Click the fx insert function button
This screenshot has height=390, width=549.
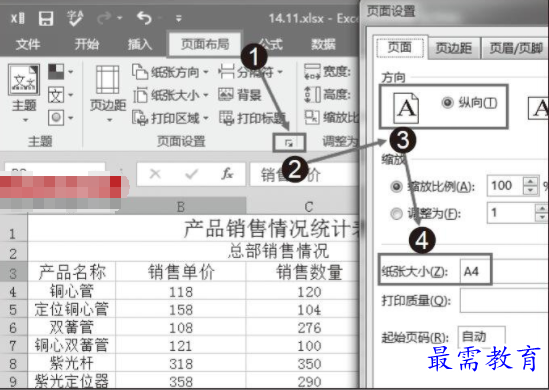pos(227,174)
